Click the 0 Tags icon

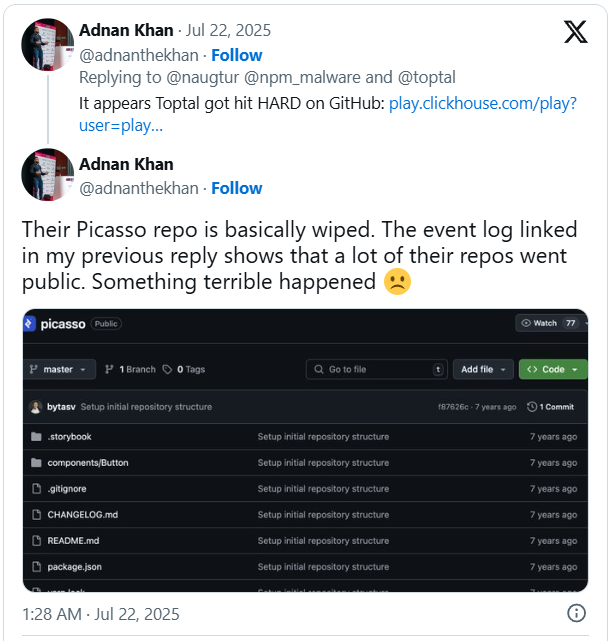167,369
